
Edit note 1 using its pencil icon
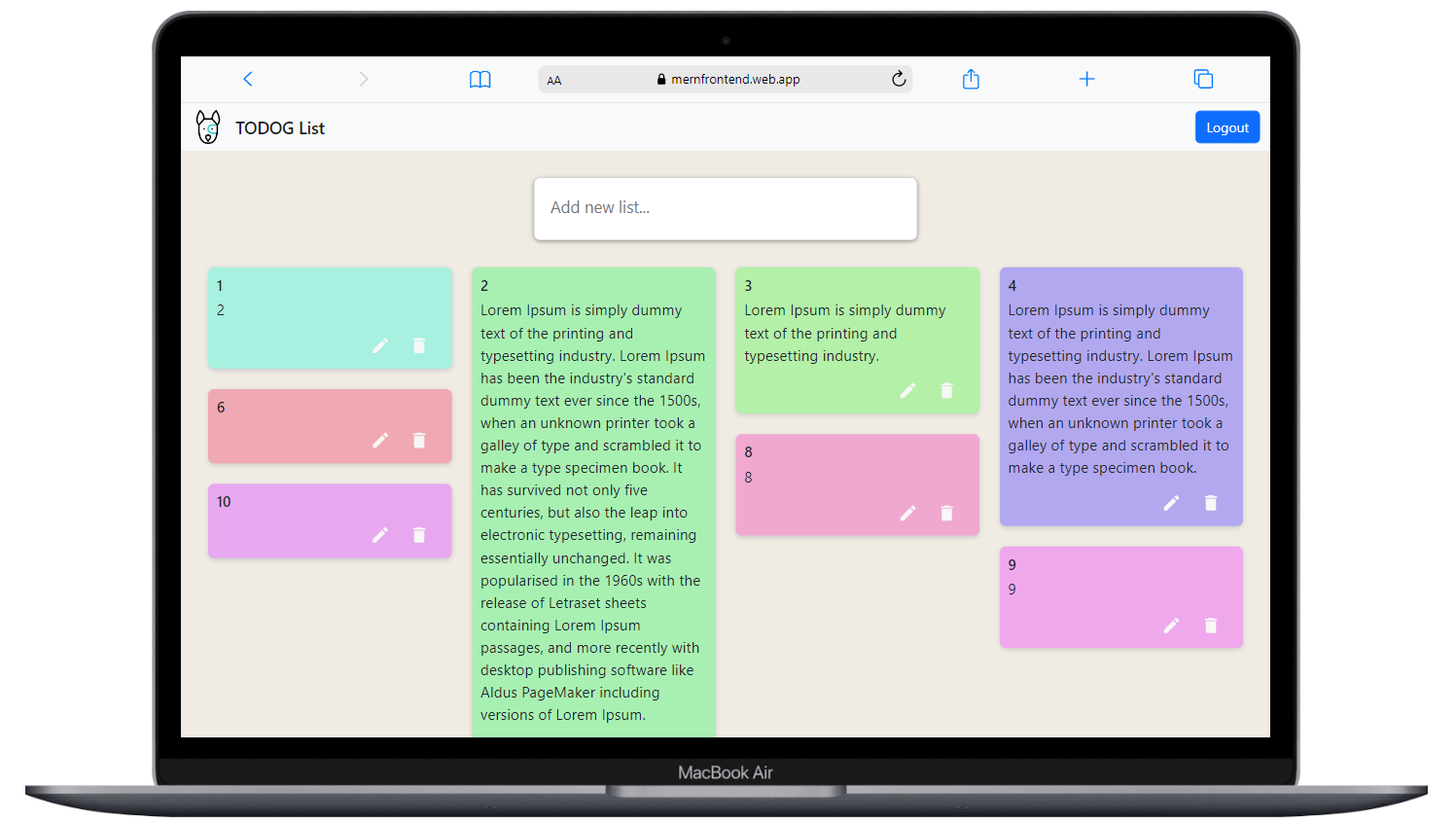pyautogui.click(x=380, y=345)
